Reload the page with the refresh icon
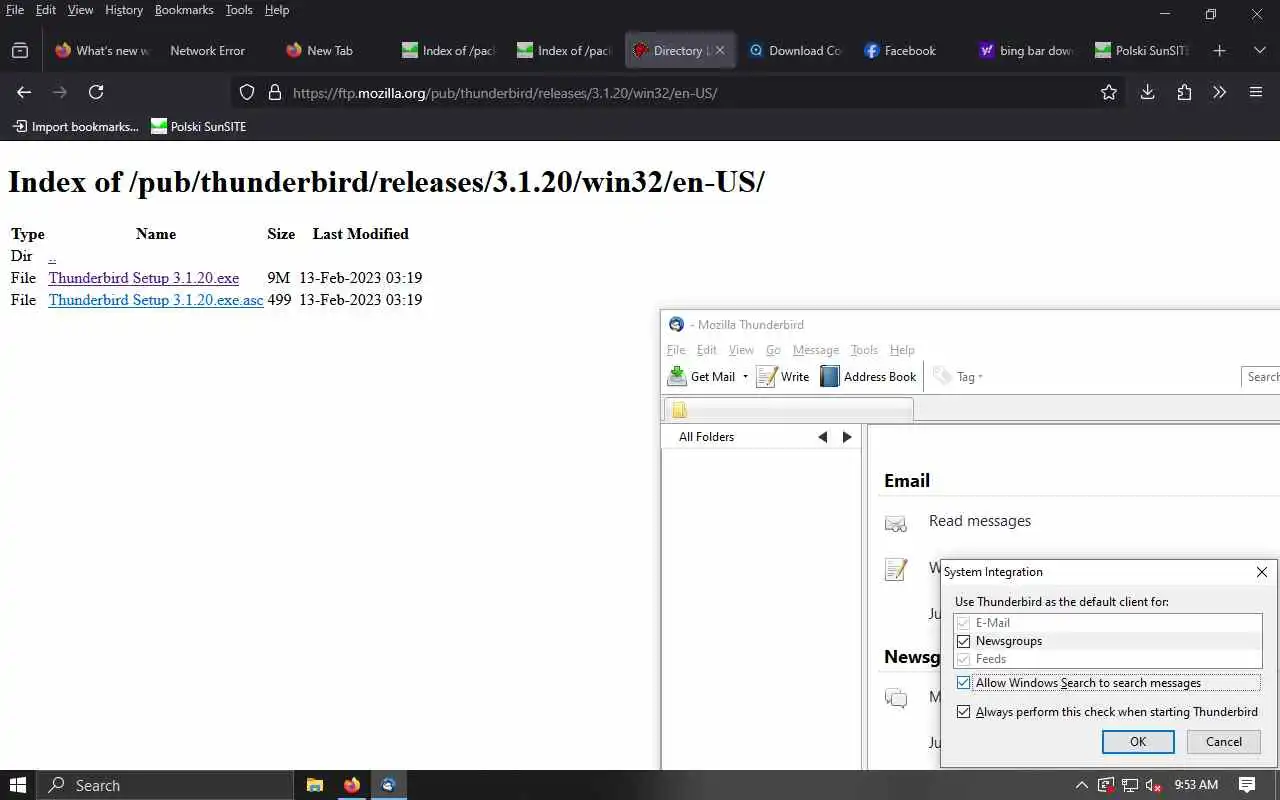The image size is (1280, 800). pos(96,92)
